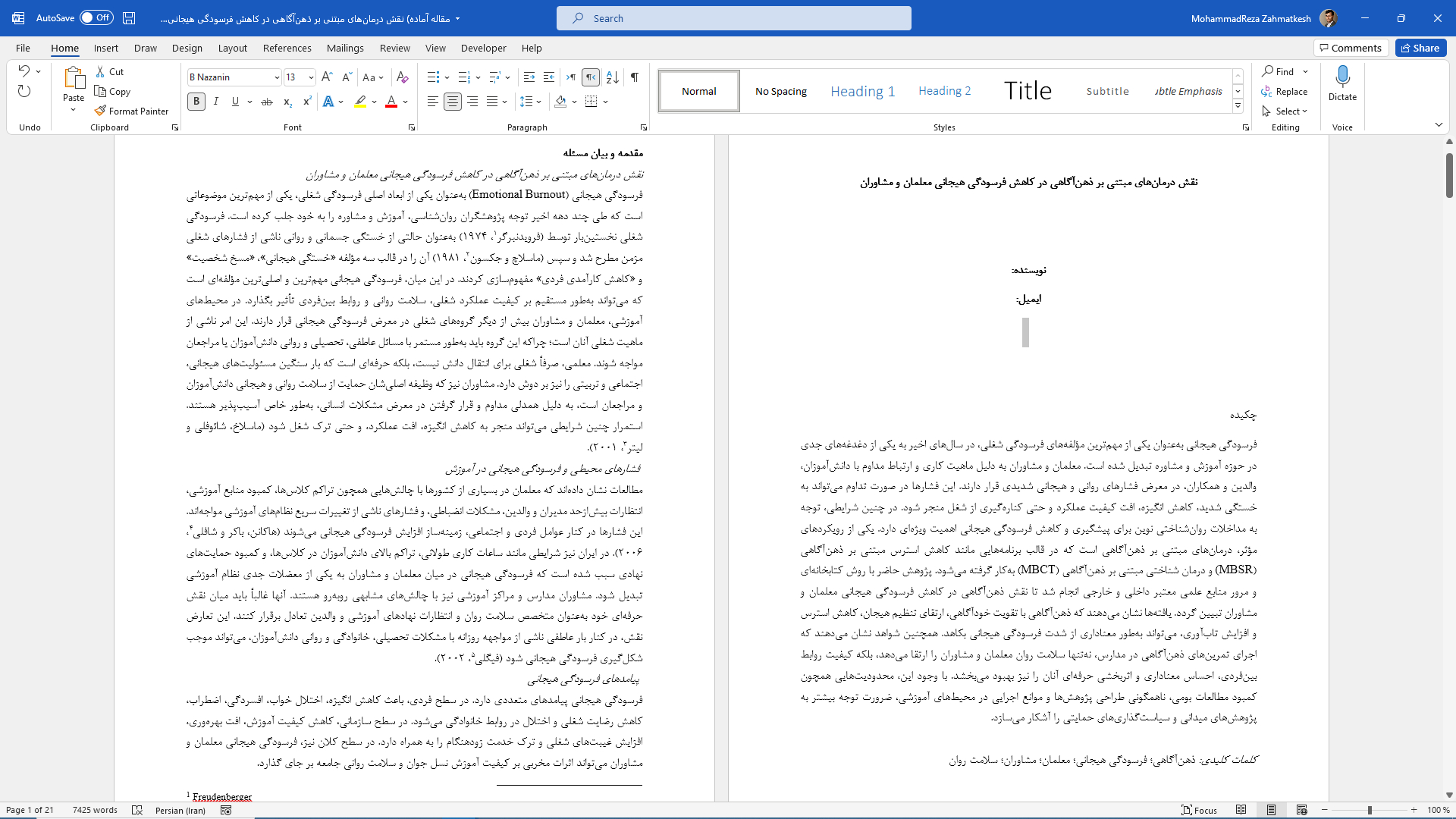Toggle the AutoSave switch
Image resolution: width=1456 pixels, height=819 pixels.
click(96, 17)
